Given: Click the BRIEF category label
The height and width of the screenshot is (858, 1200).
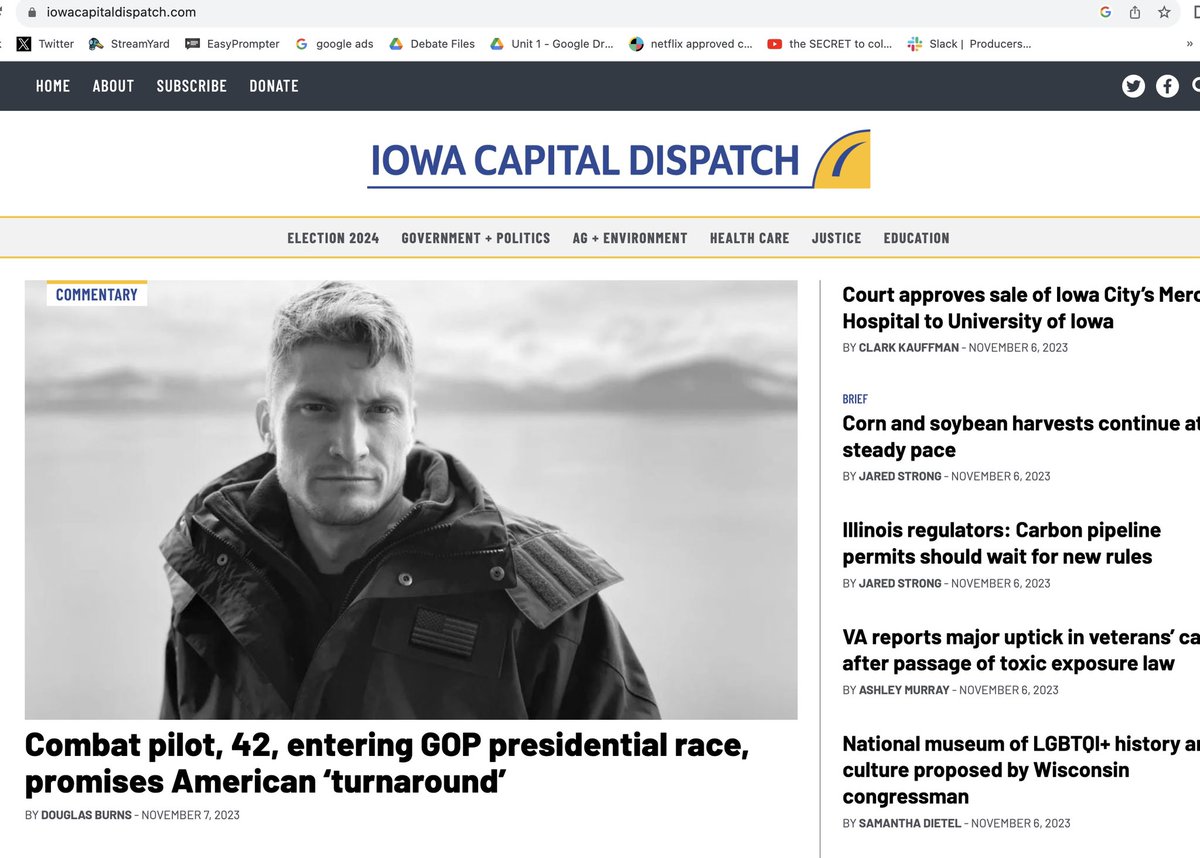Looking at the screenshot, I should (855, 399).
